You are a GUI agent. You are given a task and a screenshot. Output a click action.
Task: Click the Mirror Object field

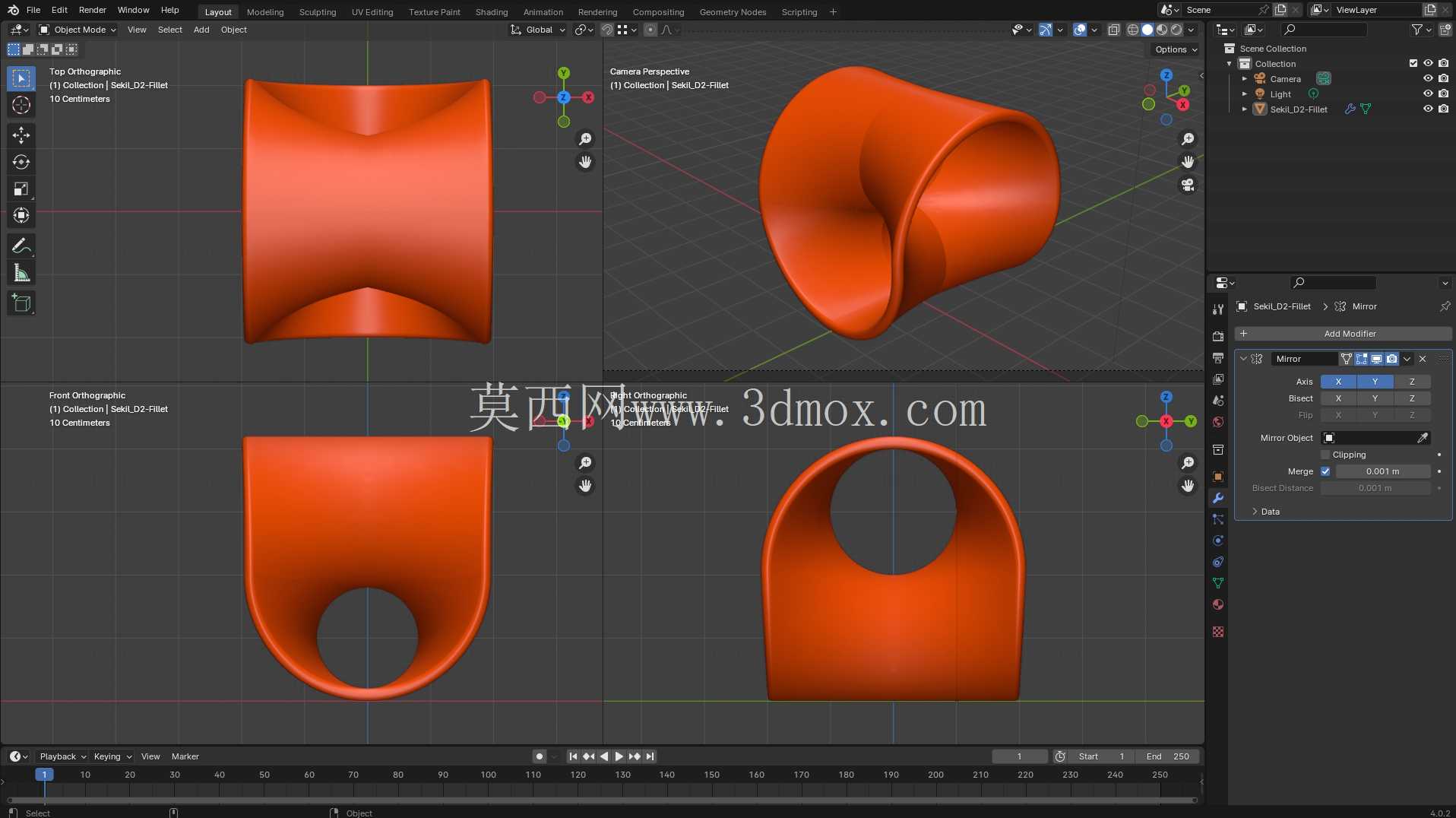point(1375,438)
